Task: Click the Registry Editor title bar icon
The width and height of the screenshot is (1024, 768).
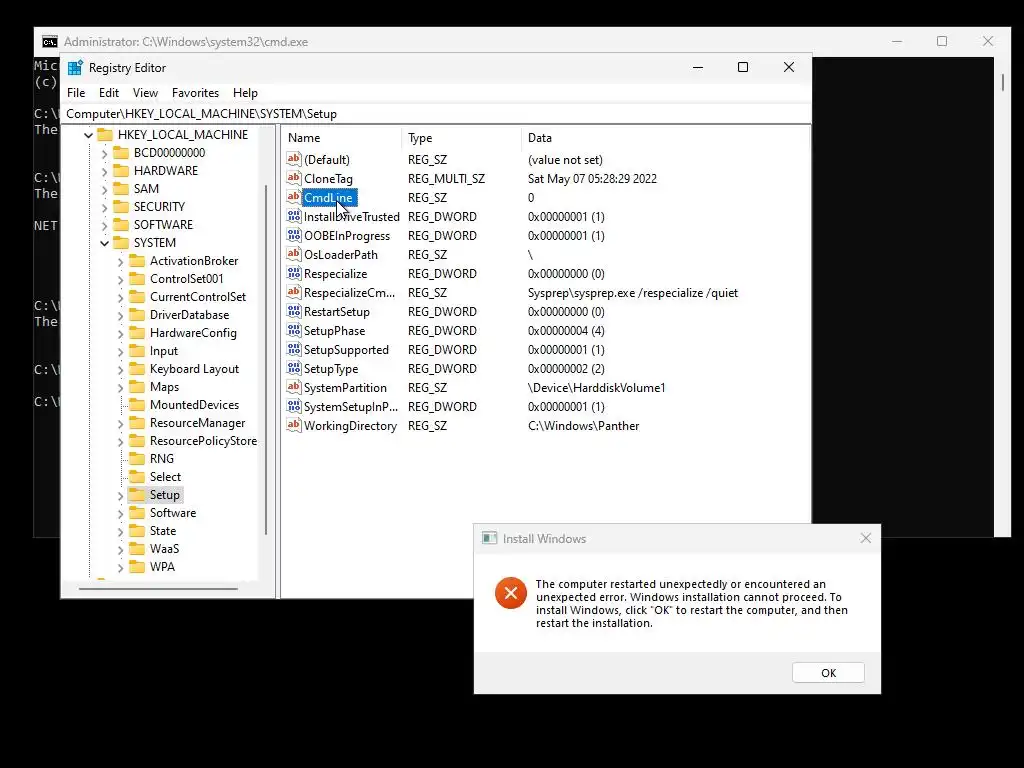Action: tap(75, 67)
